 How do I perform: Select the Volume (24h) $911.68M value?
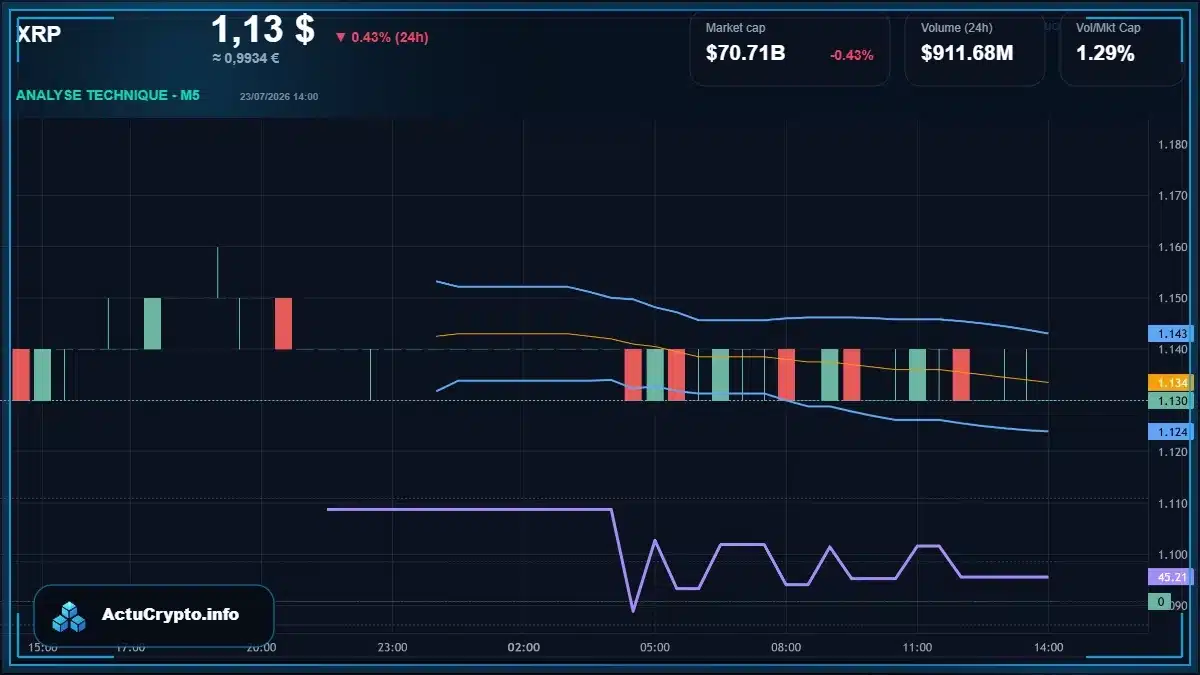(967, 54)
